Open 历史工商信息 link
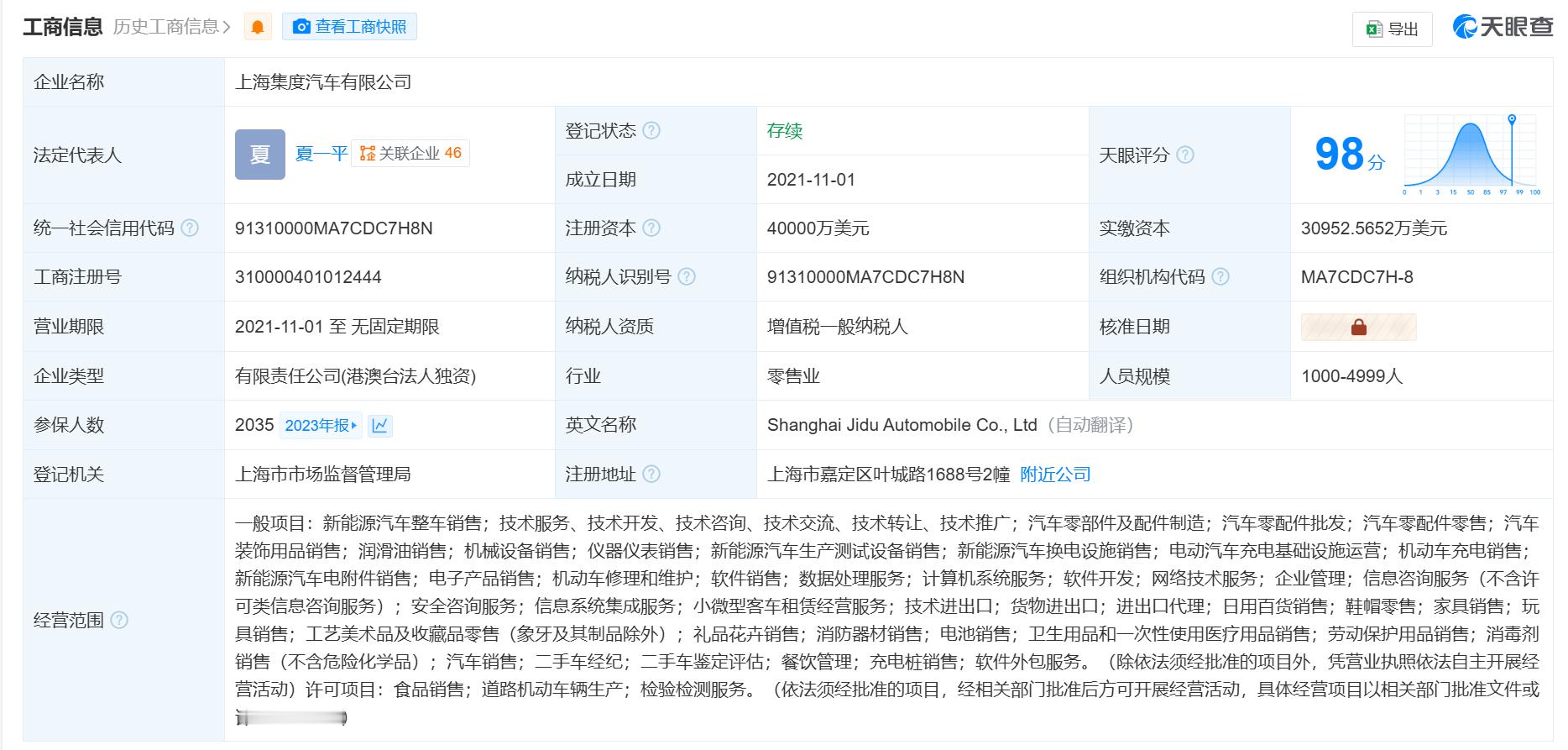The width and height of the screenshot is (1568, 750). tap(172, 27)
